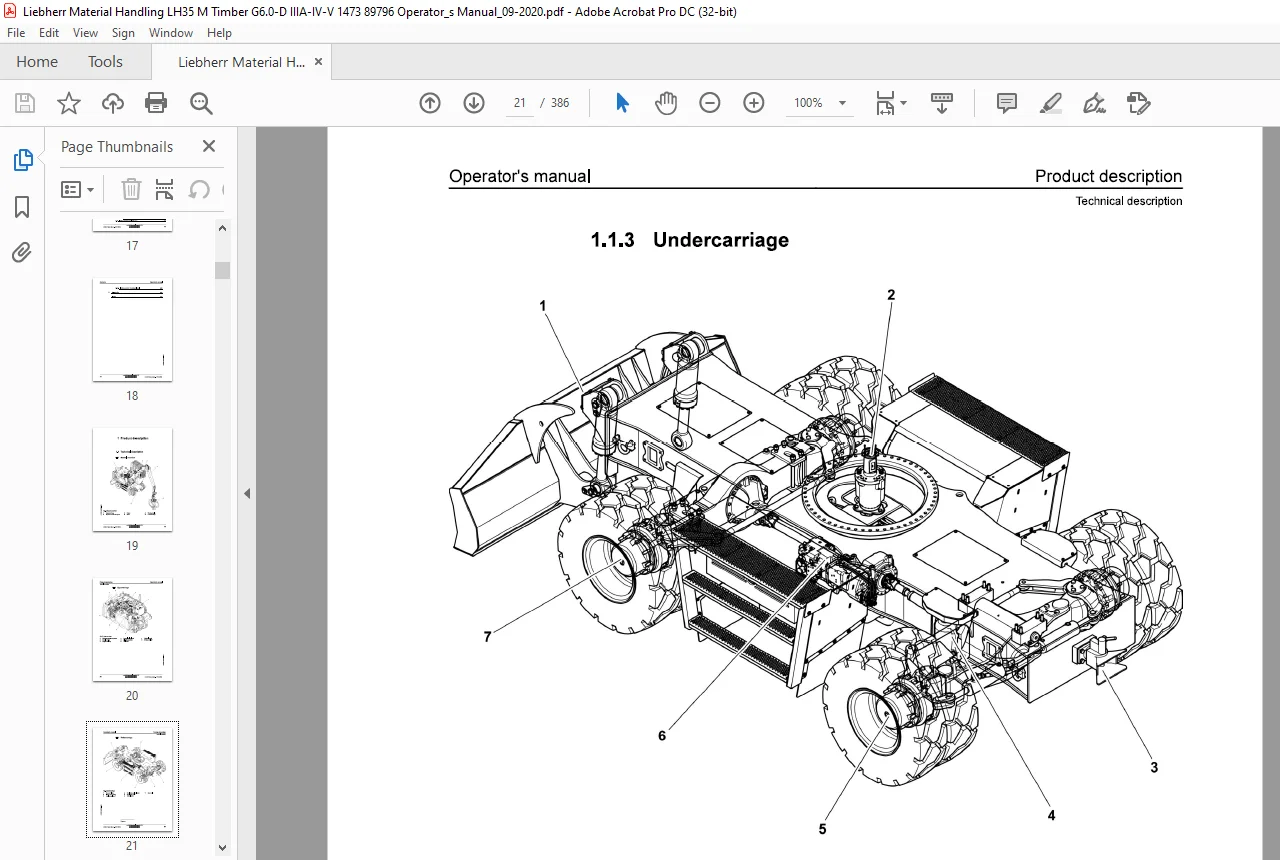Select page 20 thumbnail

[132, 630]
